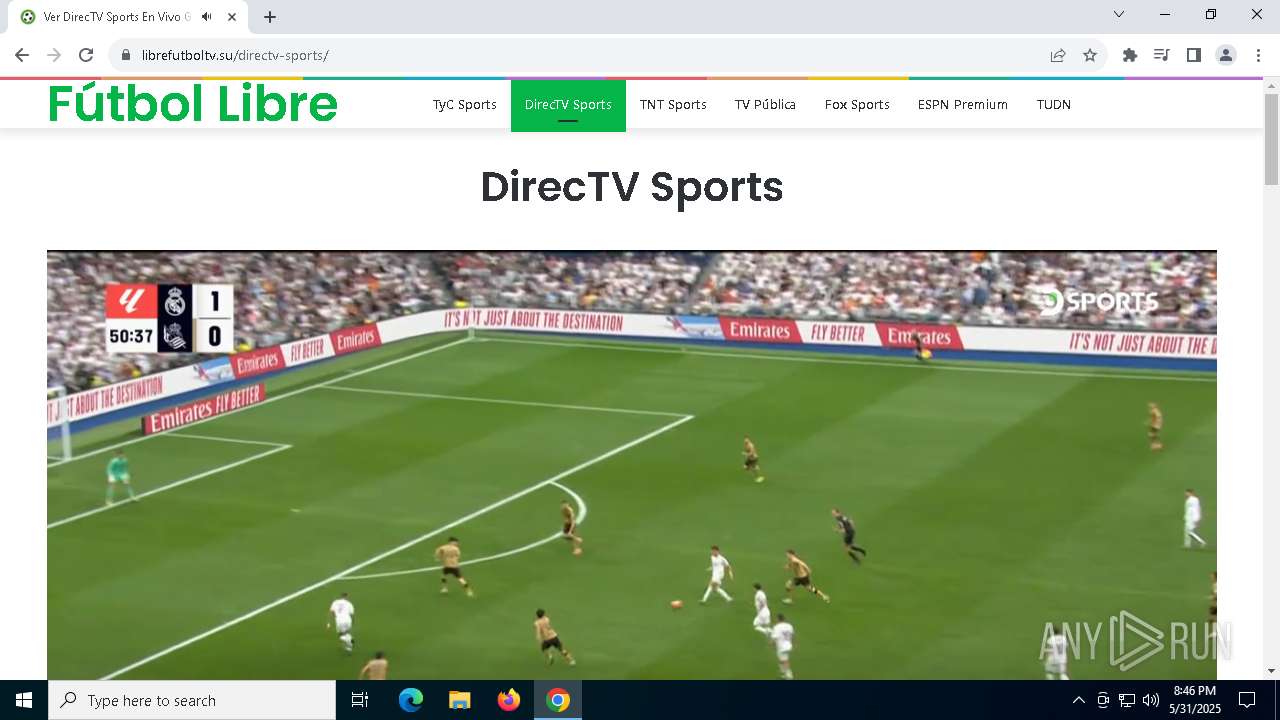The width and height of the screenshot is (1280, 720).
Task: Open the Fox Sports channel
Action: [857, 104]
